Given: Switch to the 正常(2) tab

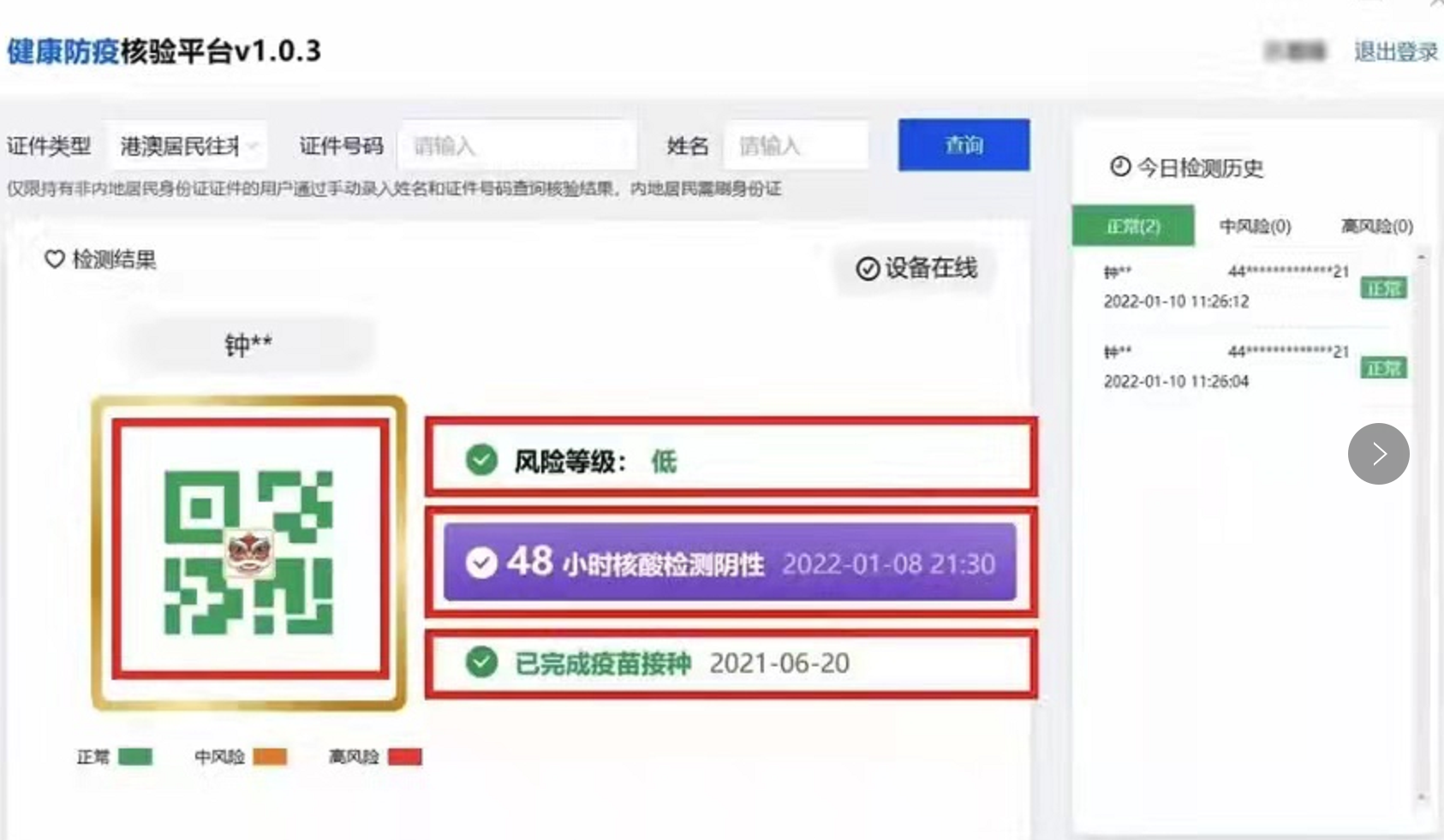Looking at the screenshot, I should point(1133,226).
